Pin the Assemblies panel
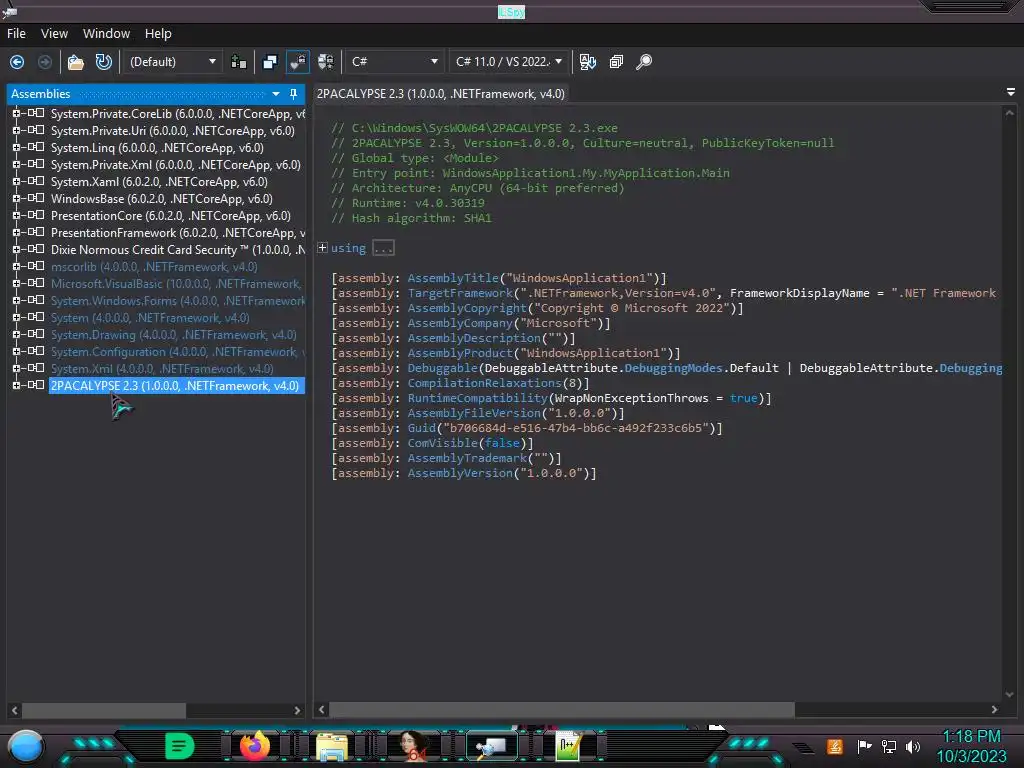The width and height of the screenshot is (1024, 768). click(293, 94)
